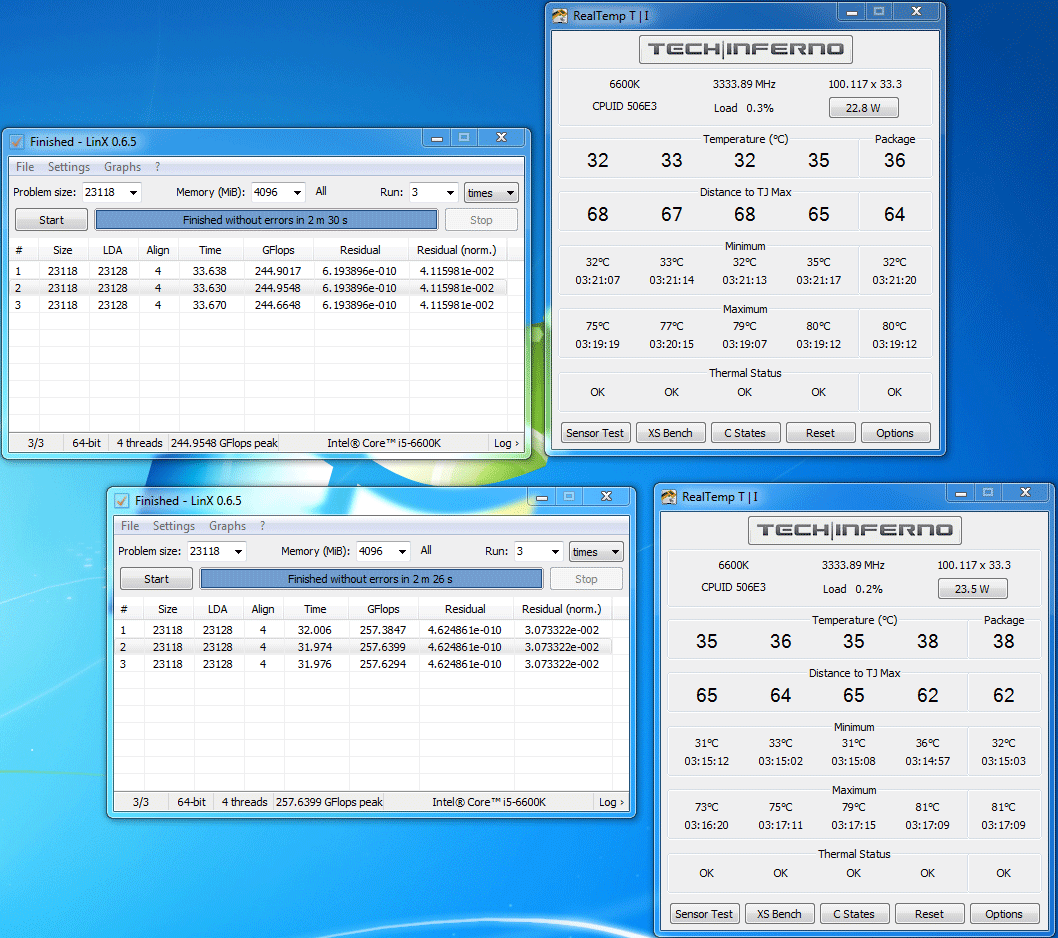Open the ? help menu in the upper LinX window
The height and width of the screenshot is (938, 1058).
click(157, 167)
